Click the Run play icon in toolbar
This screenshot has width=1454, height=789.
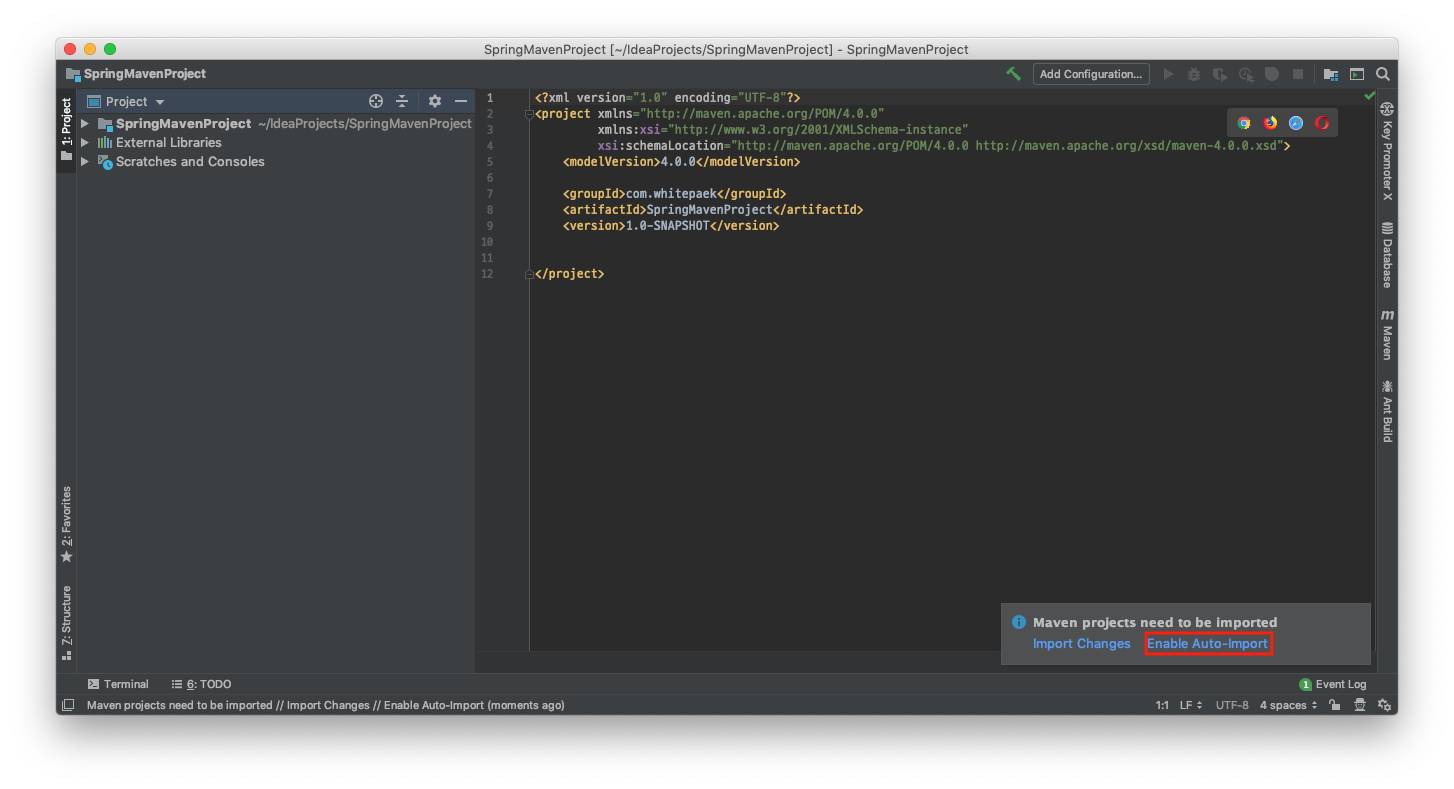[1168, 74]
